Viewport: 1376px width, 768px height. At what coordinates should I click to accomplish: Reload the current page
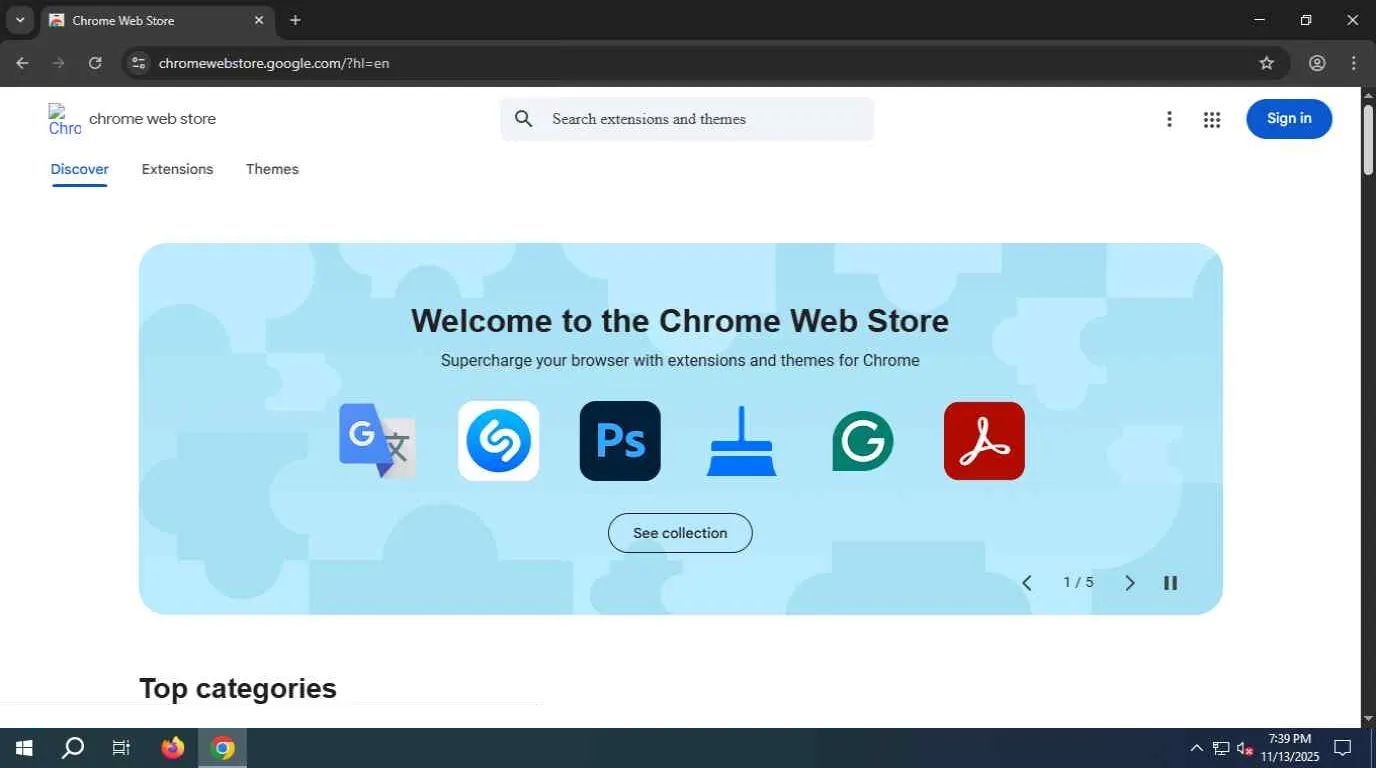(95, 63)
